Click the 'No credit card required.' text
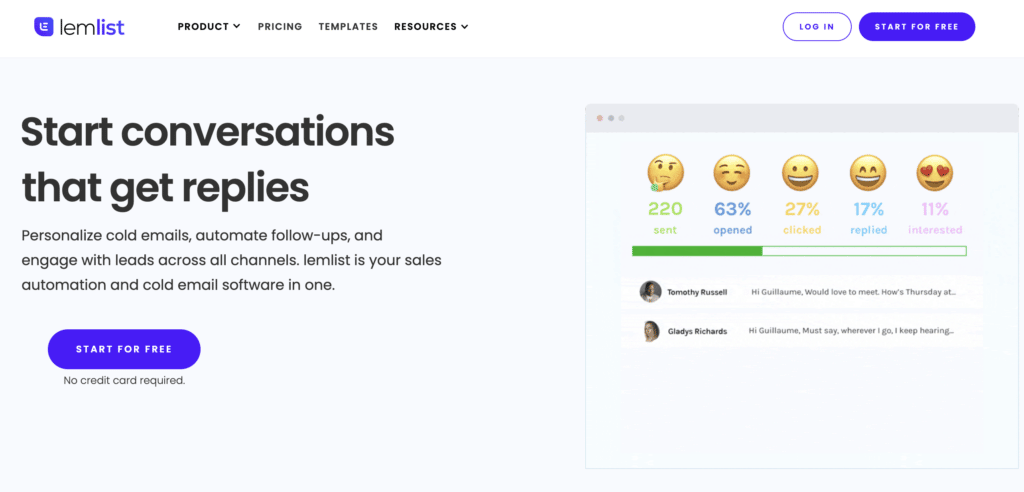Image resolution: width=1024 pixels, height=492 pixels. [124, 380]
